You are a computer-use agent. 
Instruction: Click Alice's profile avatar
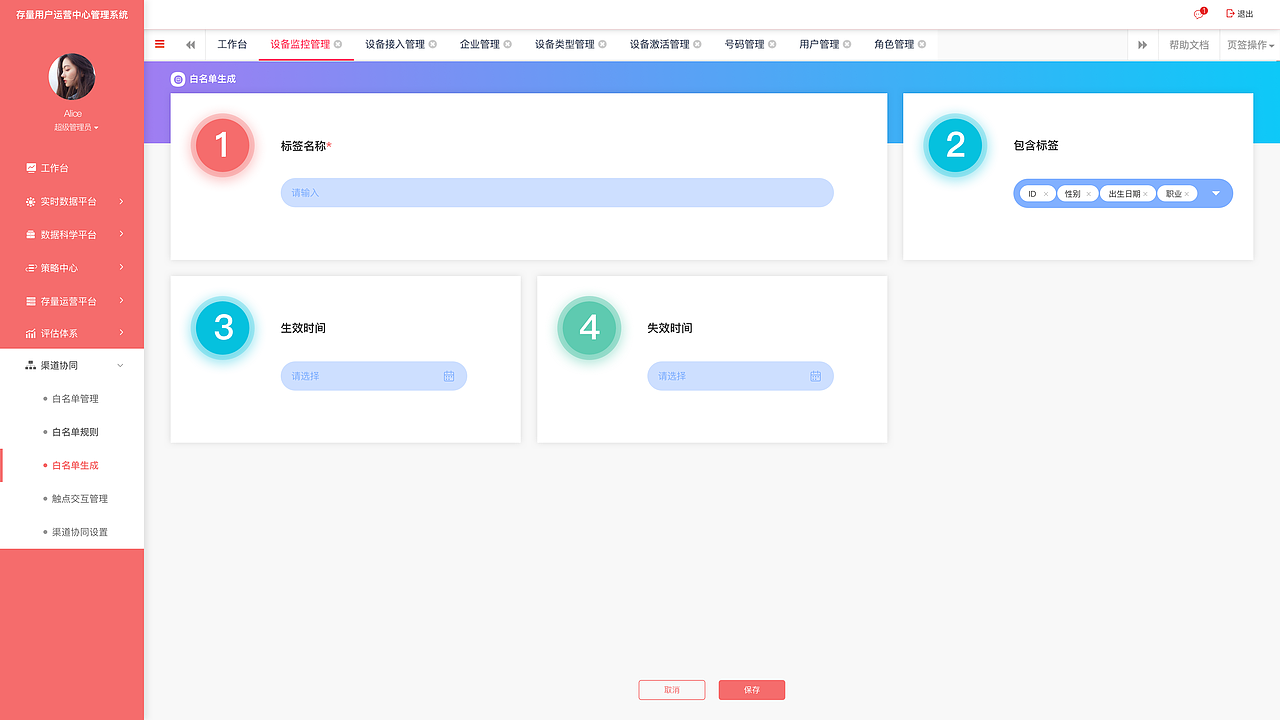click(x=72, y=77)
